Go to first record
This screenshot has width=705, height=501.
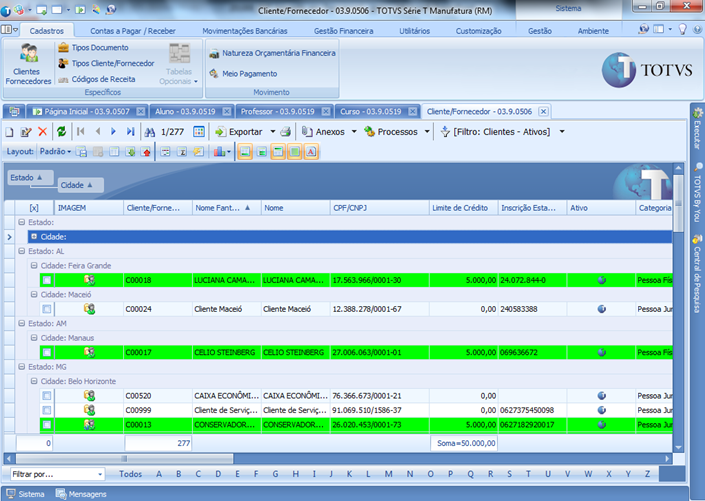[81, 131]
